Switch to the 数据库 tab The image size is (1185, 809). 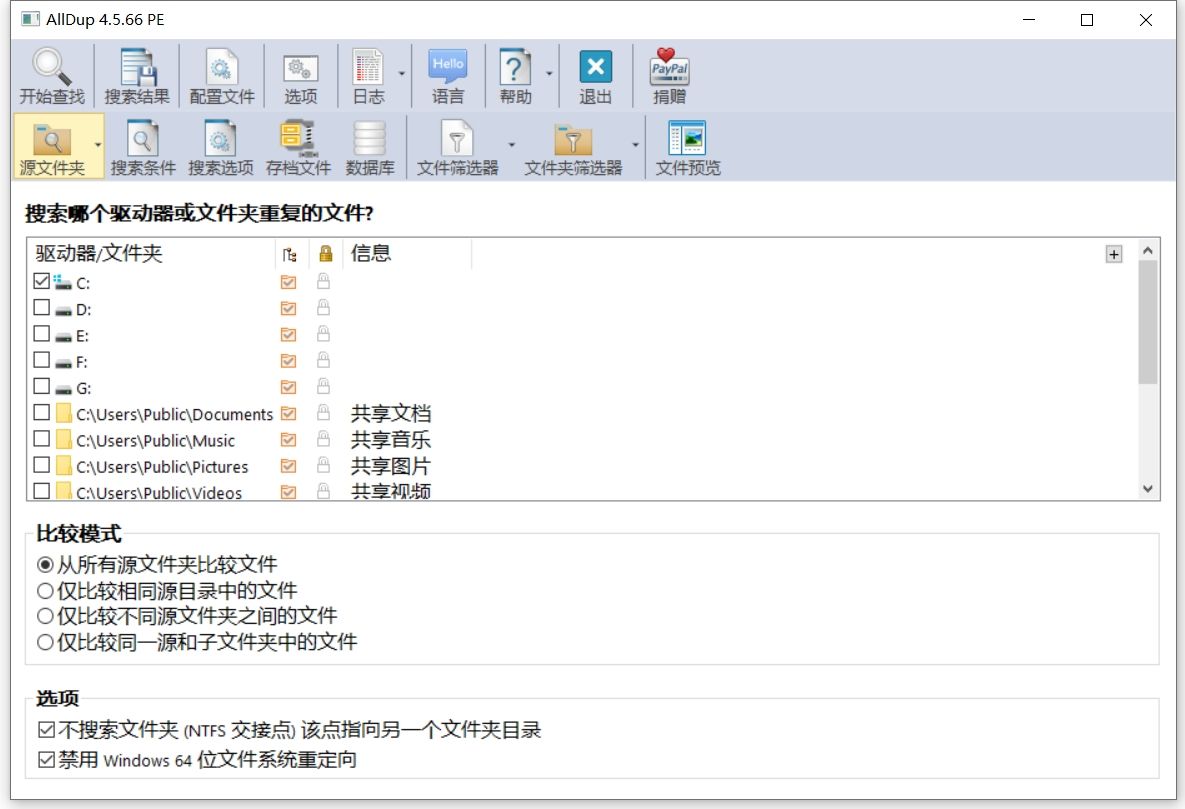point(370,147)
